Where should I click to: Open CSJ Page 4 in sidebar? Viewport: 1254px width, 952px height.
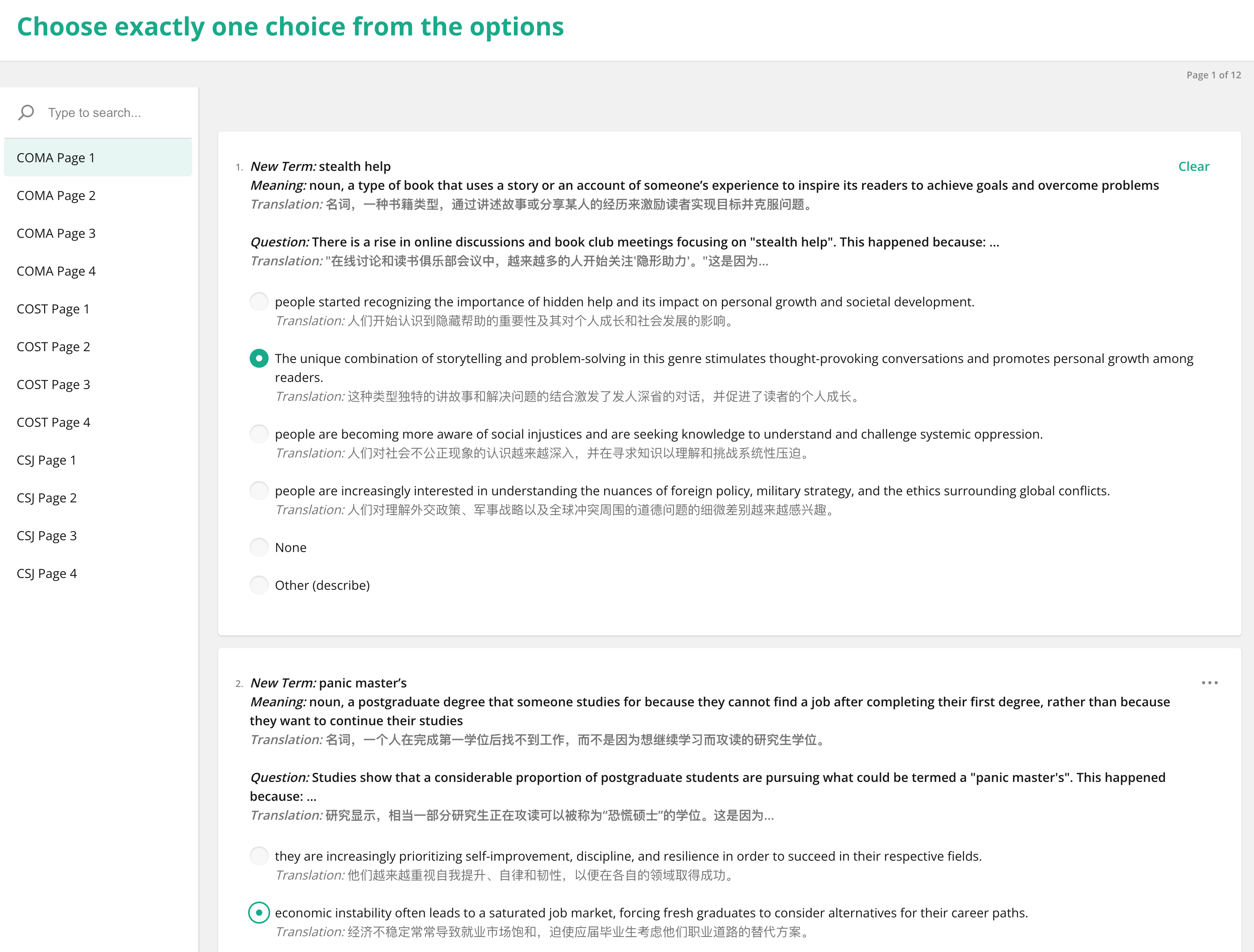(x=46, y=574)
